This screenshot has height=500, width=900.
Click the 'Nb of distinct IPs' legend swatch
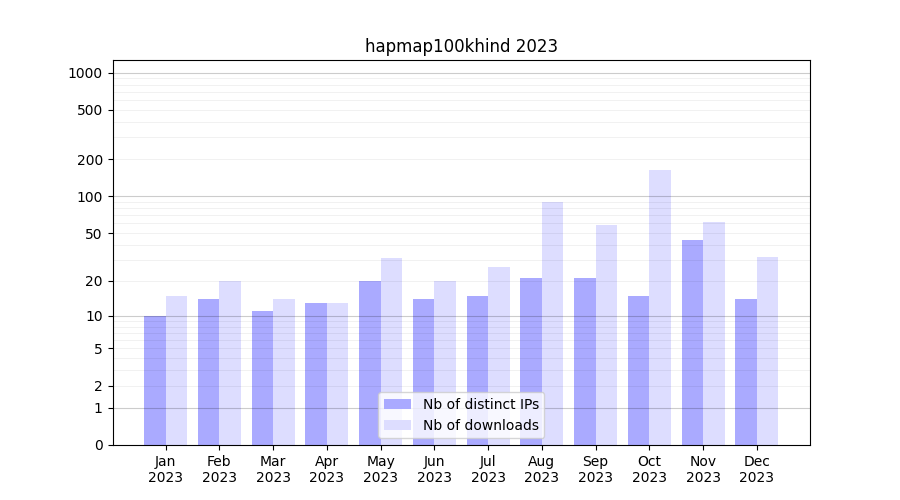[397, 404]
